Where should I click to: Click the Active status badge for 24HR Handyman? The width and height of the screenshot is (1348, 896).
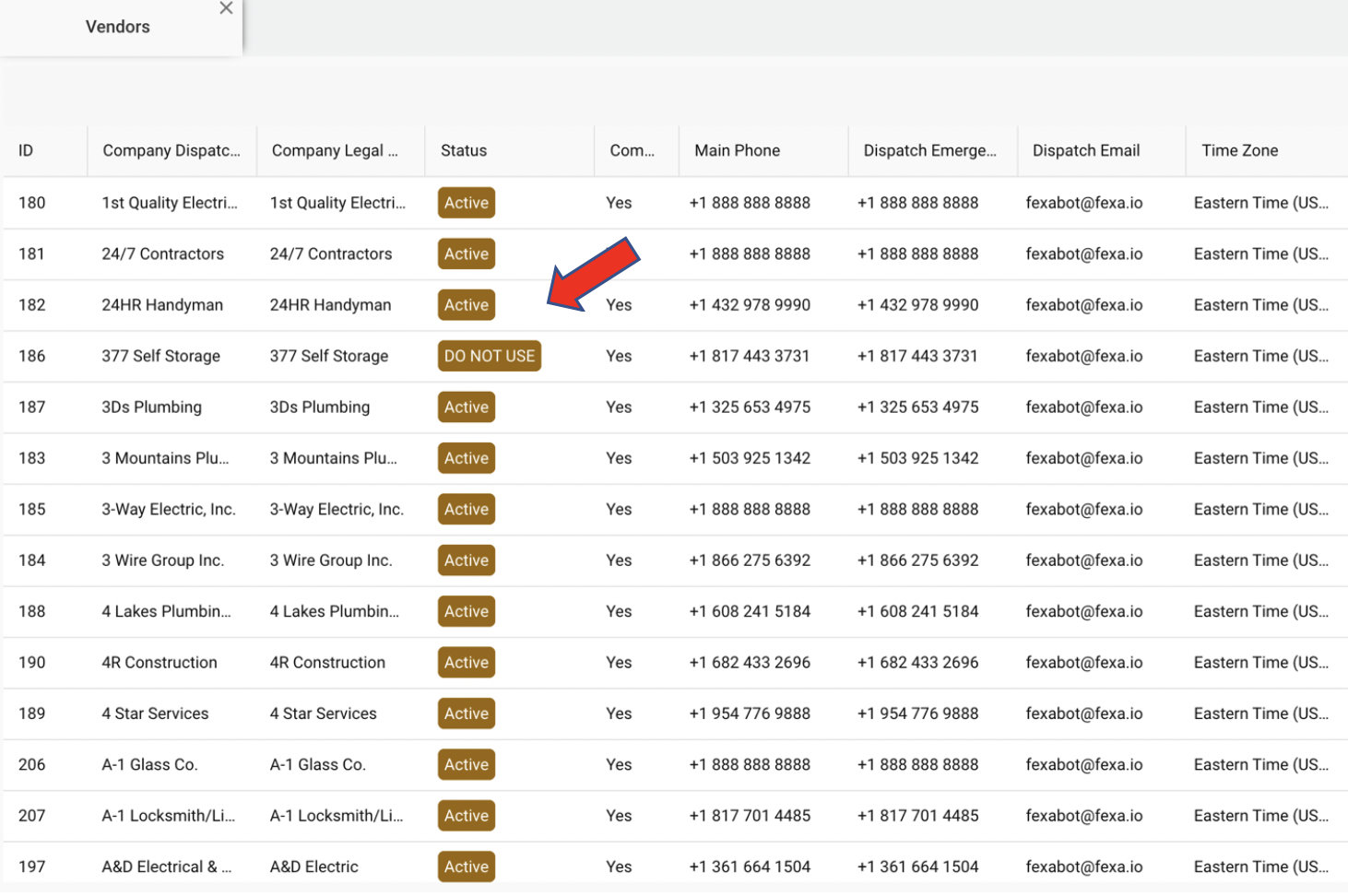[466, 304]
